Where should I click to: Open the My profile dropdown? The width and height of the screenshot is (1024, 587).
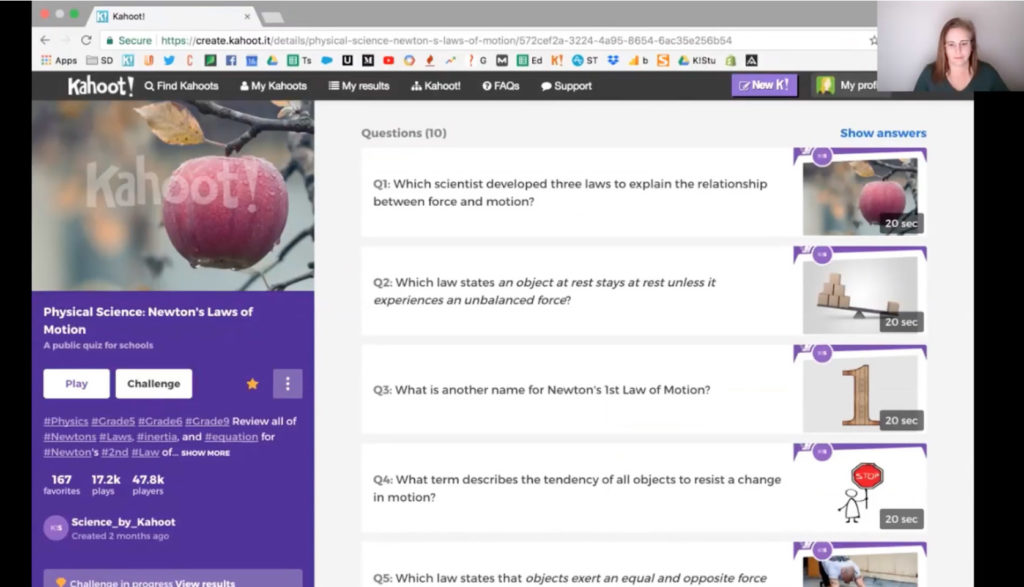844,85
